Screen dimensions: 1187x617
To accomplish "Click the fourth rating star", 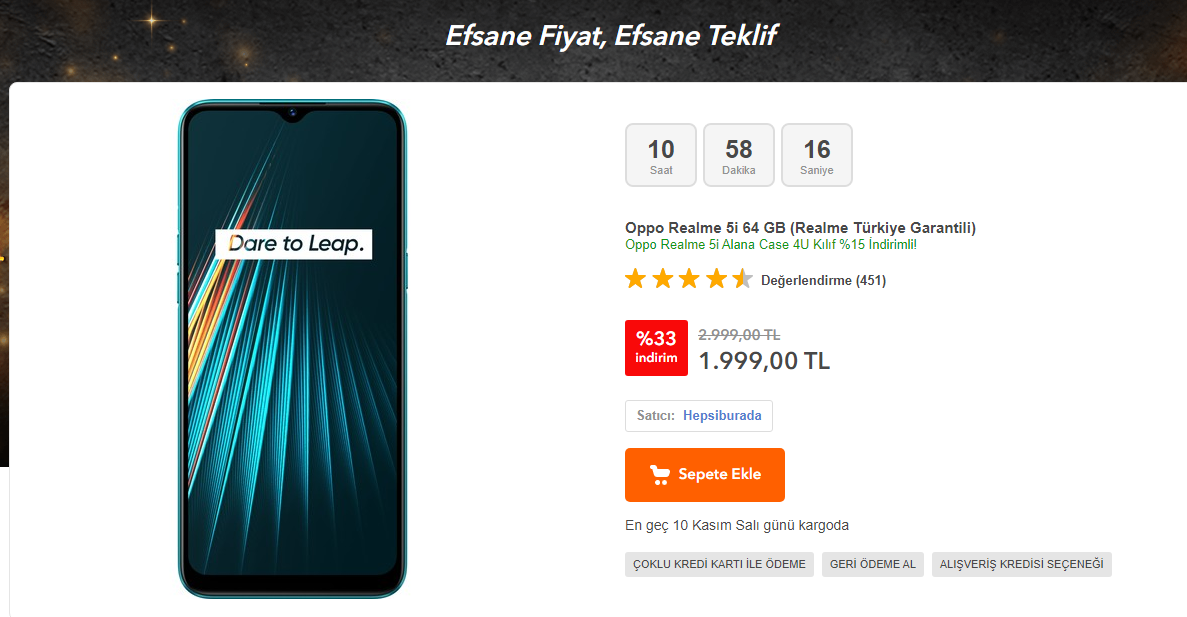I will 716,279.
